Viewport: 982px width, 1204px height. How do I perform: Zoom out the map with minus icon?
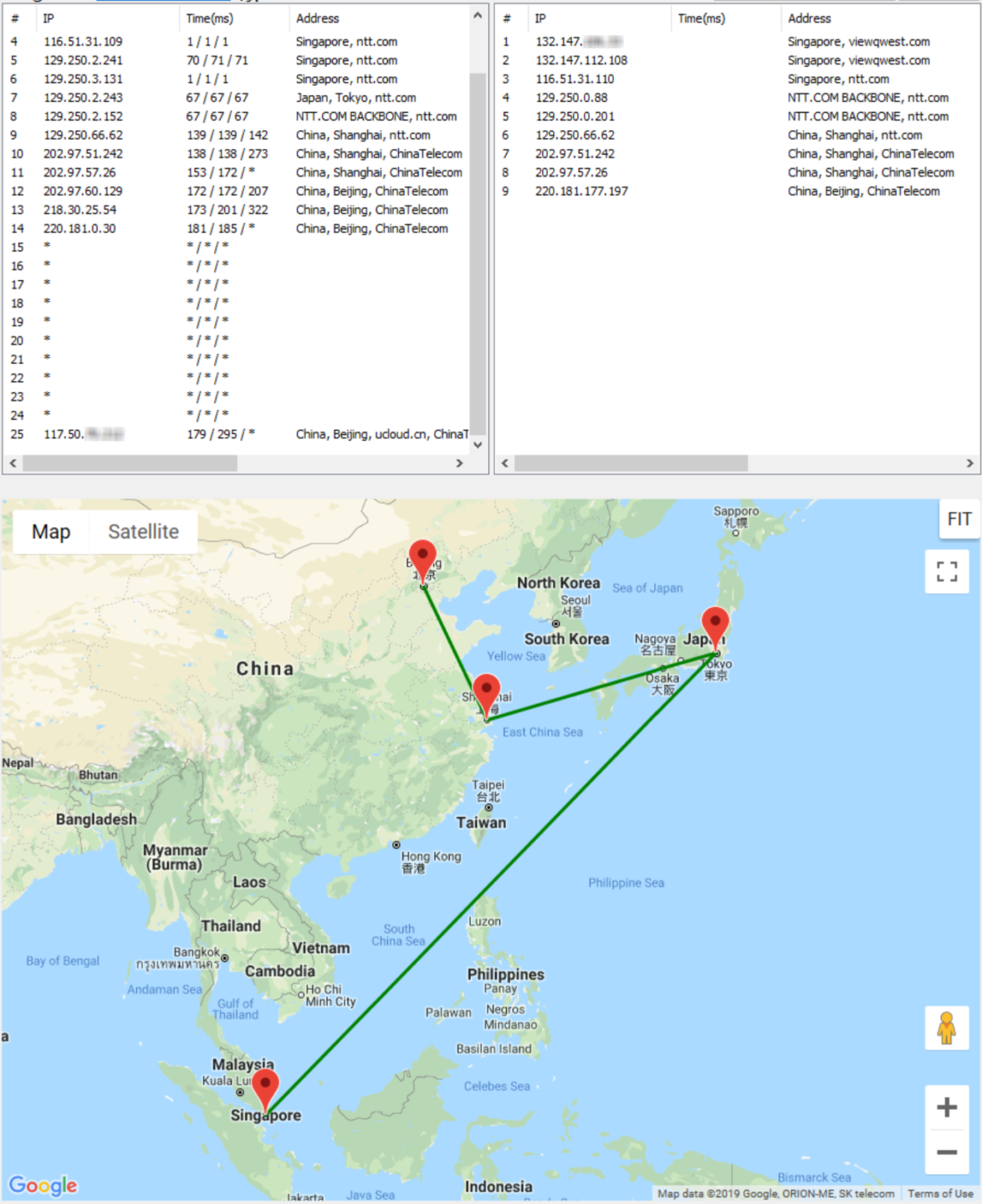pos(947,1151)
